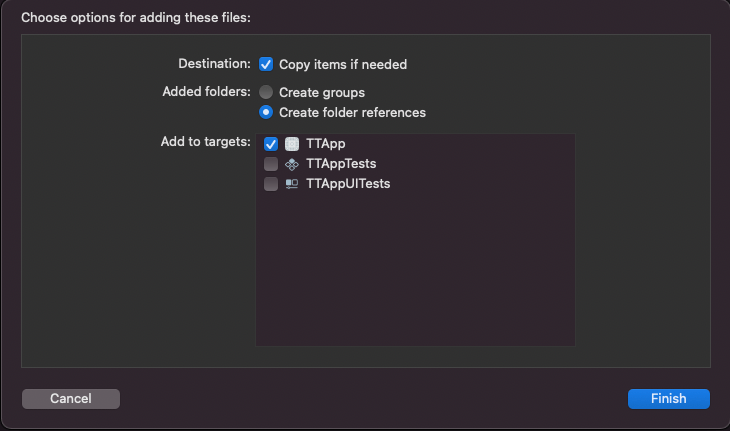Click the Create folder references label text
730x431 pixels.
tap(352, 113)
